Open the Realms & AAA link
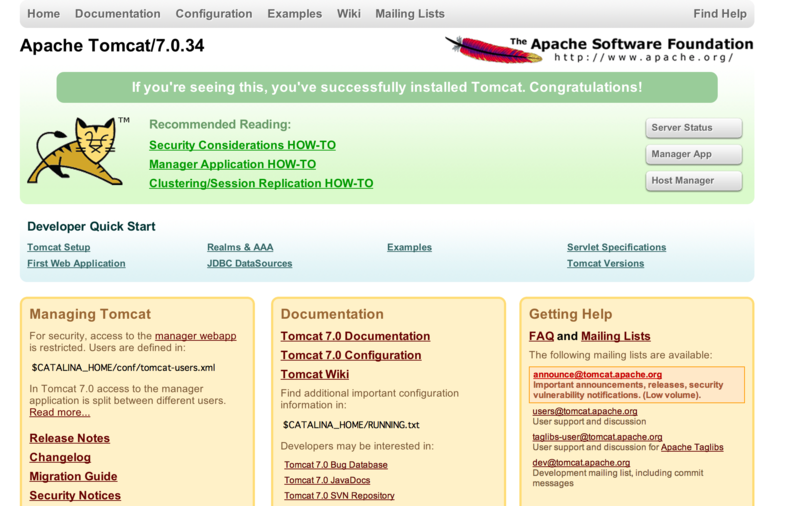 click(240, 247)
